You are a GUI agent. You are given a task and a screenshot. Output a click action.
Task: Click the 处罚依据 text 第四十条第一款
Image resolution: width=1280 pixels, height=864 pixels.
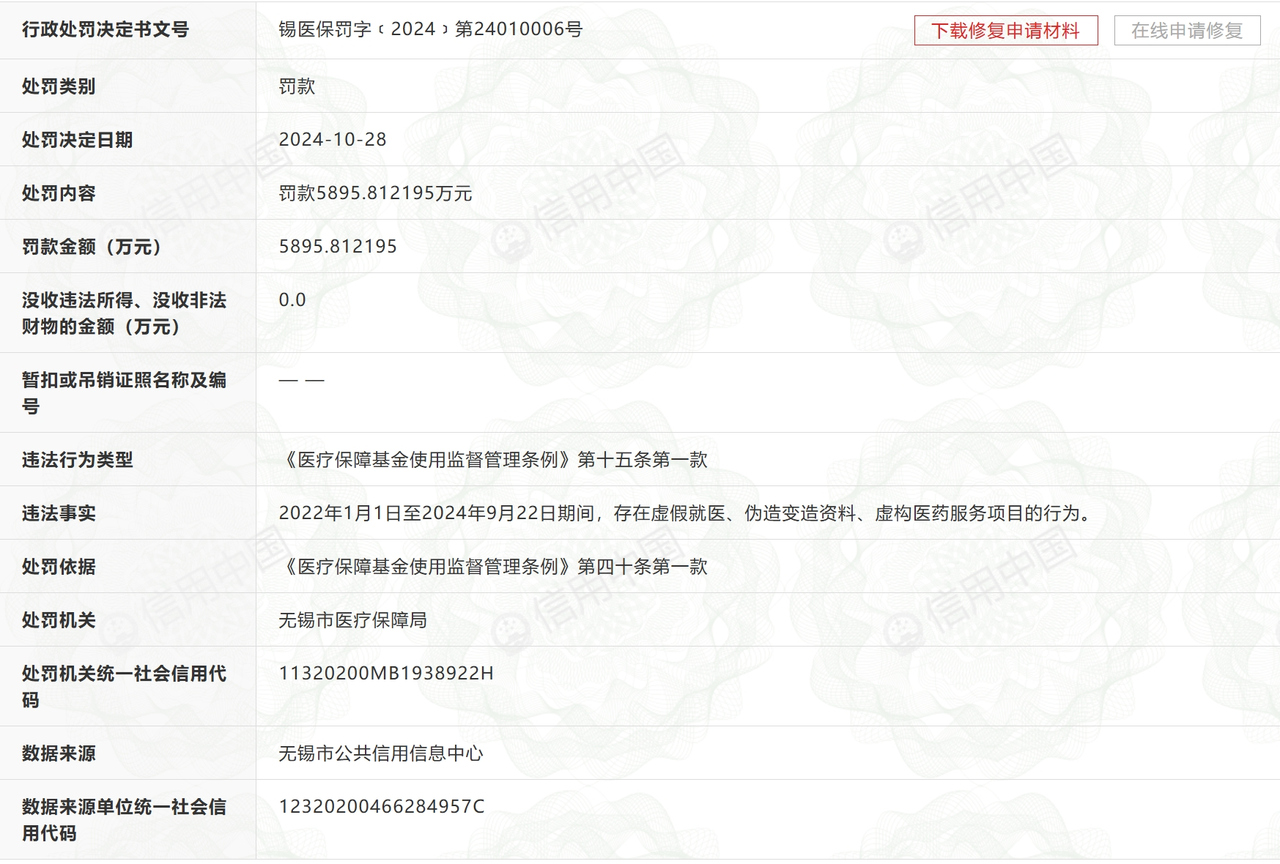pyautogui.click(x=642, y=566)
